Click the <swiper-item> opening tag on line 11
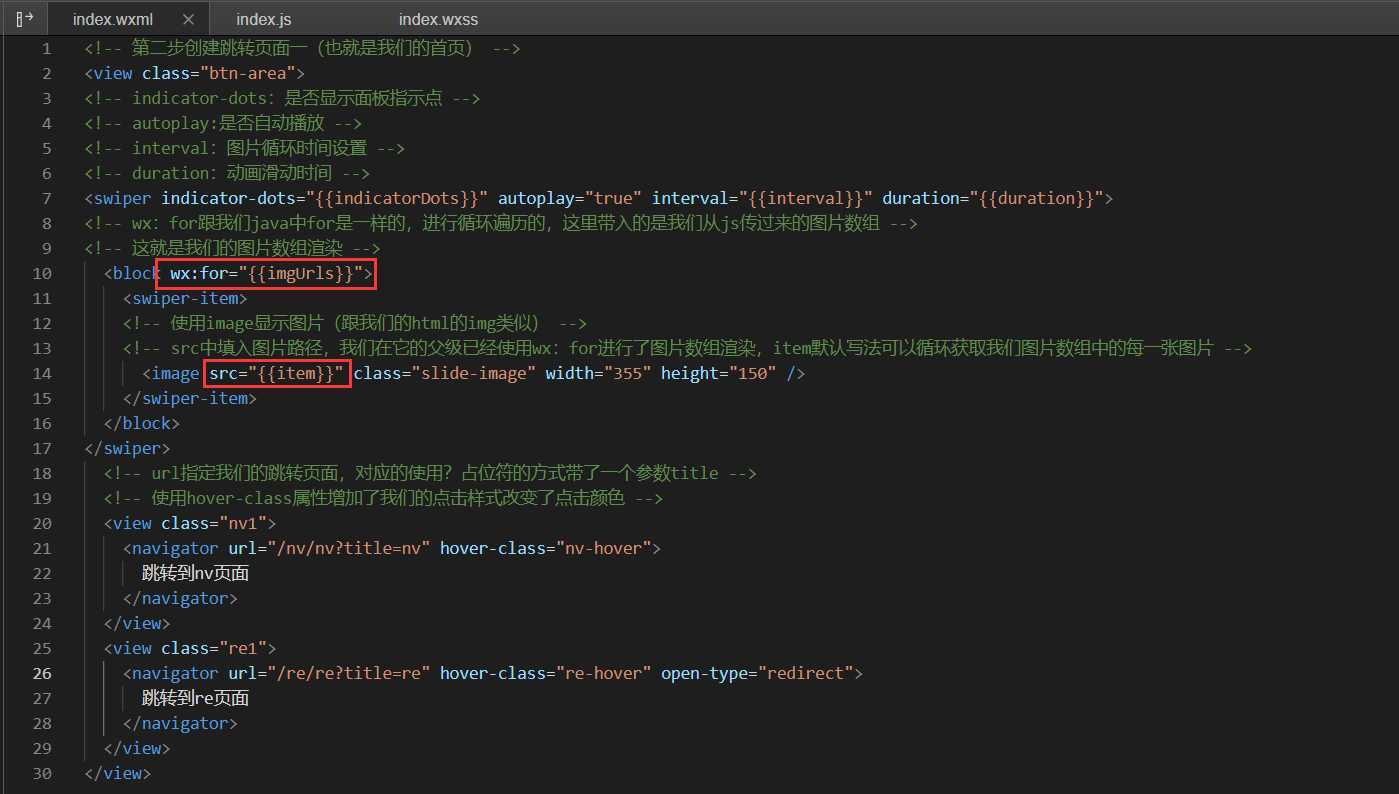The width and height of the screenshot is (1399, 794). (x=185, y=298)
